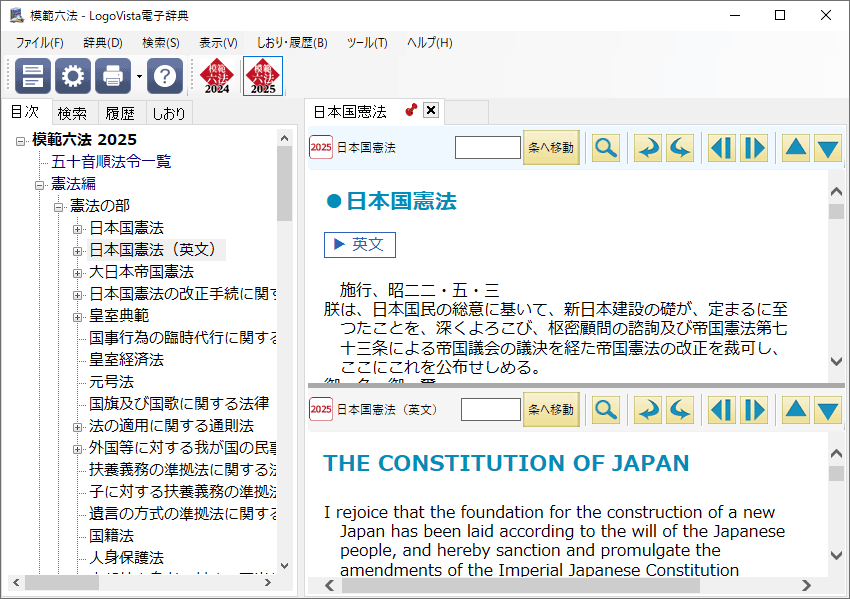Image resolution: width=850 pixels, height=599 pixels.
Task: Select the 模範六法 2025 dictionary button
Action: [262, 76]
